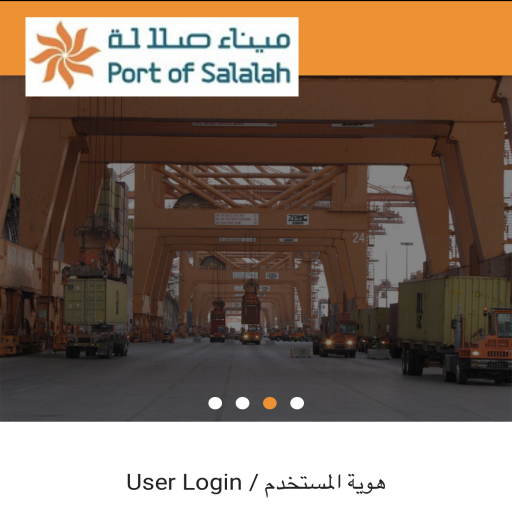Click the white signboard on crane beam
512x512 pixels.
[236, 219]
